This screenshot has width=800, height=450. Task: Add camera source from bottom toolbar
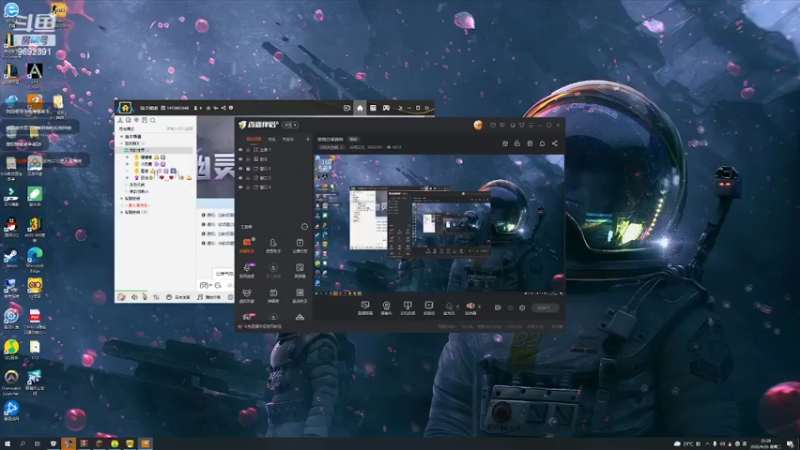tap(386, 307)
